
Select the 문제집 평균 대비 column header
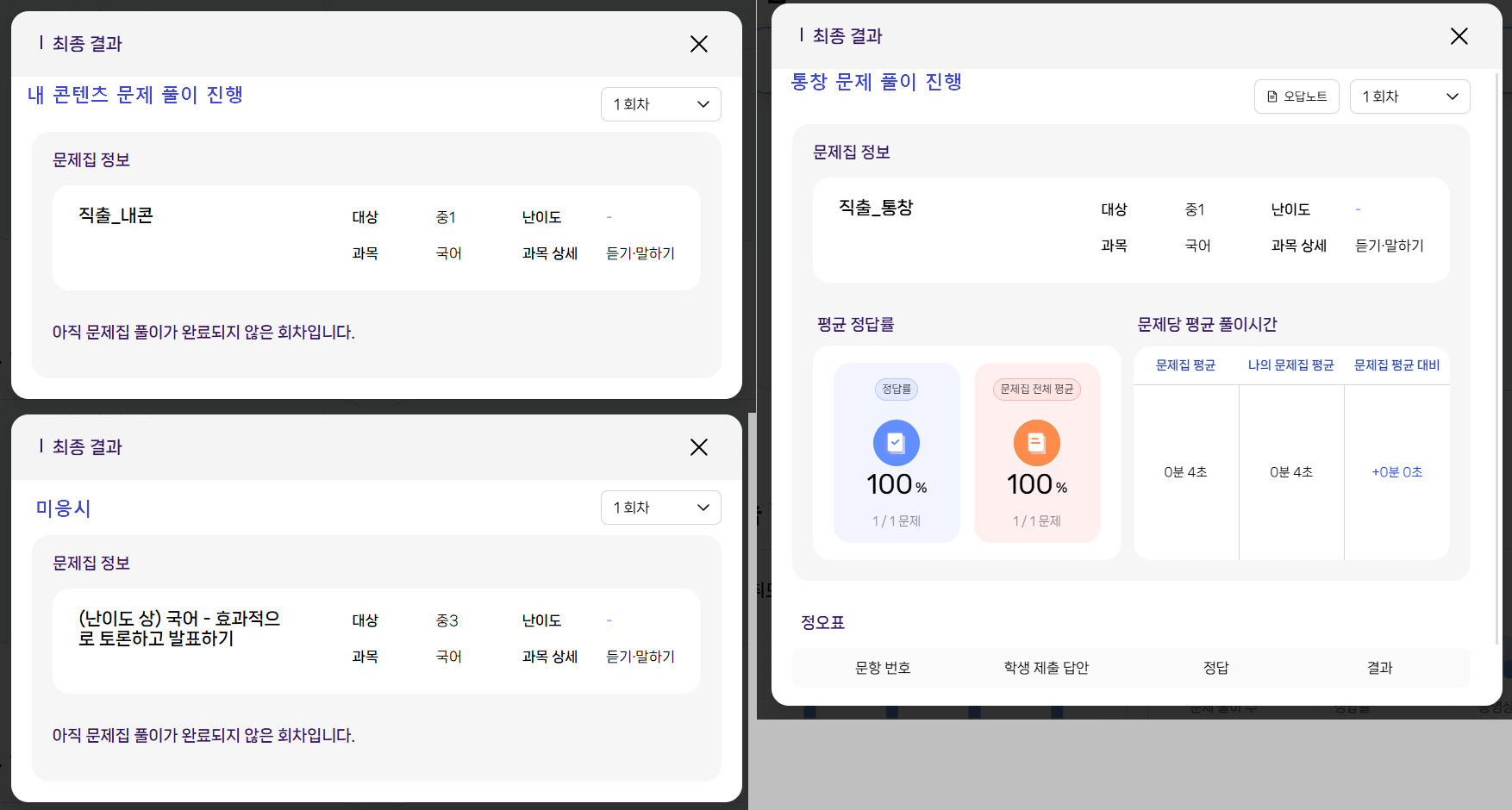[1396, 365]
